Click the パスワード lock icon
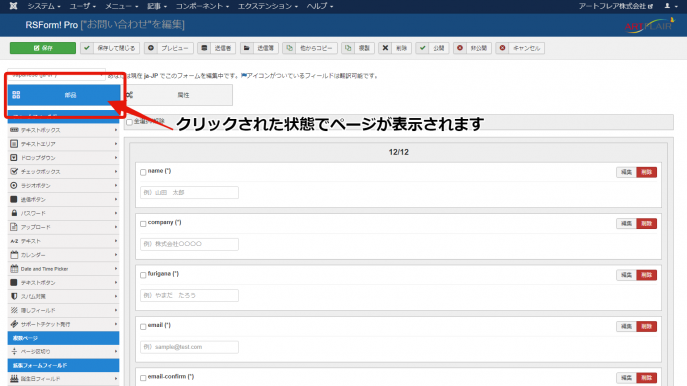687x386 pixels. coord(14,213)
